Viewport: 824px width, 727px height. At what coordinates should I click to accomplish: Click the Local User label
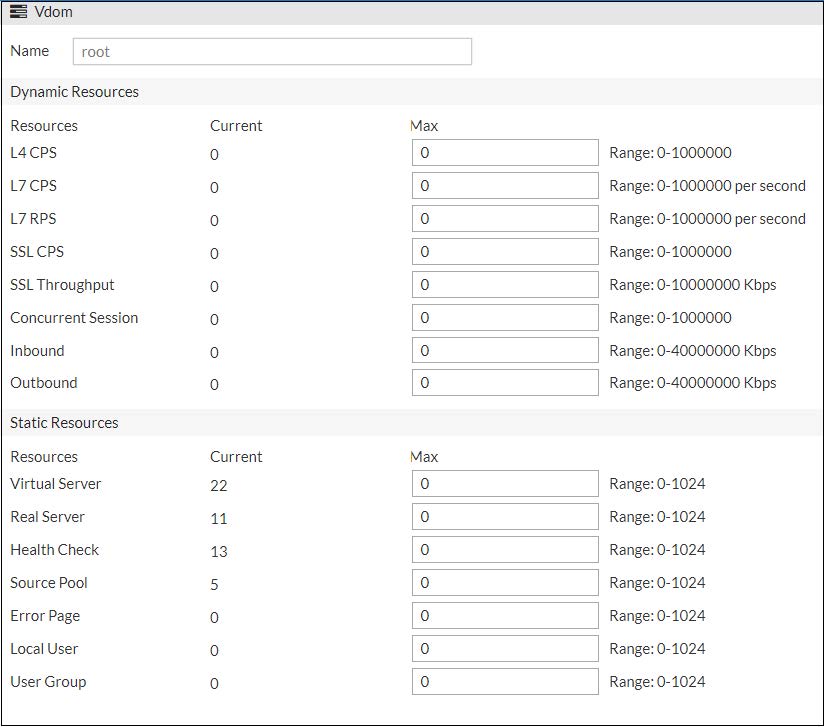[44, 649]
